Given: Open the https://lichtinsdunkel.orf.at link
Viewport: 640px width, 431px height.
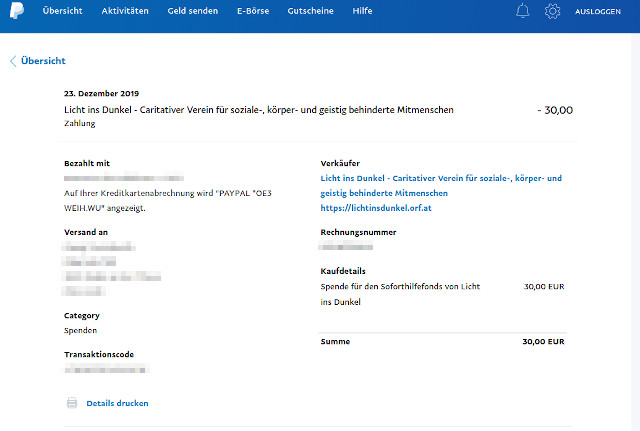Looking at the screenshot, I should tap(376, 208).
